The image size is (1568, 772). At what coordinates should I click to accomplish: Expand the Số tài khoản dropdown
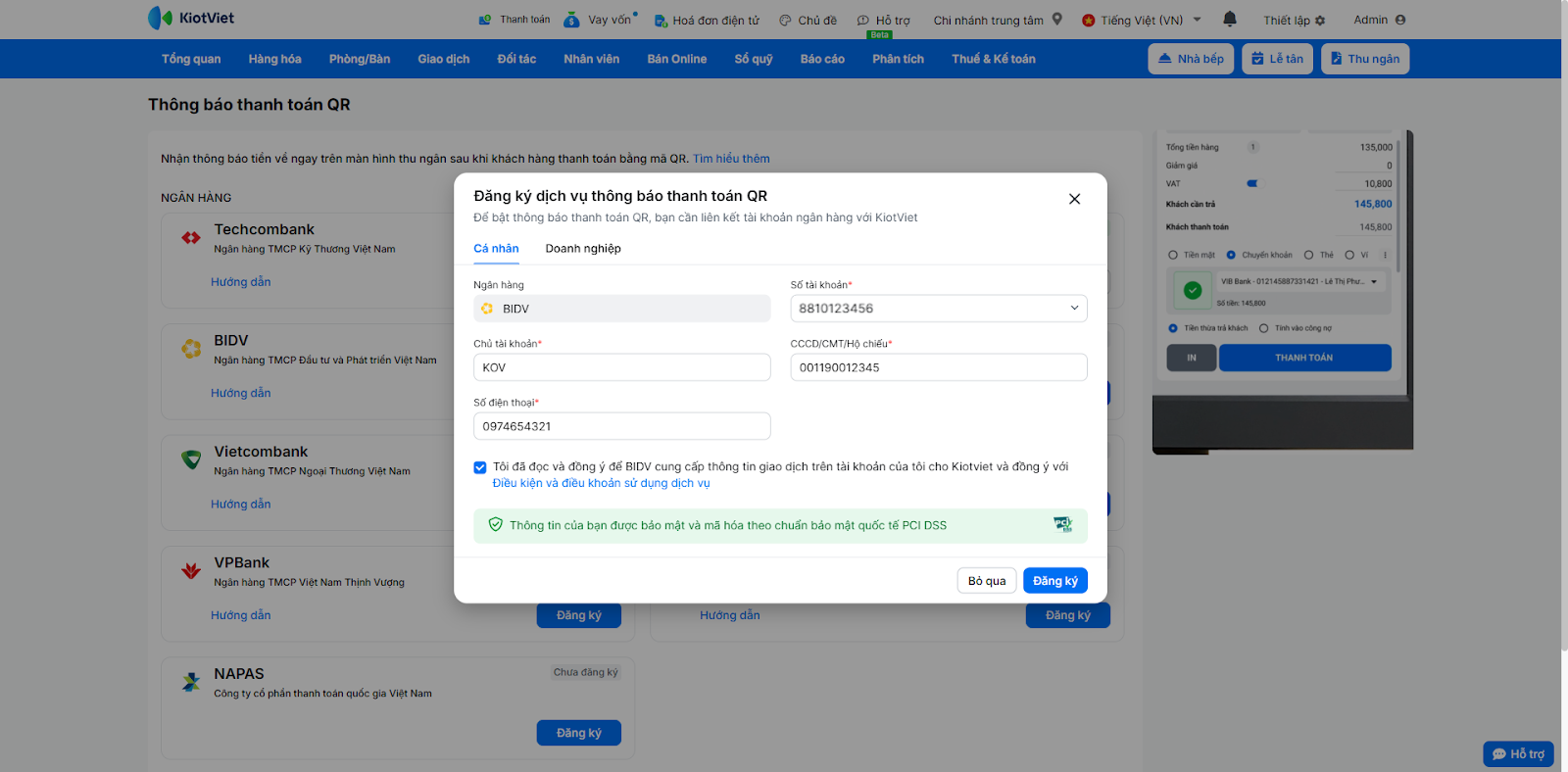click(1074, 309)
